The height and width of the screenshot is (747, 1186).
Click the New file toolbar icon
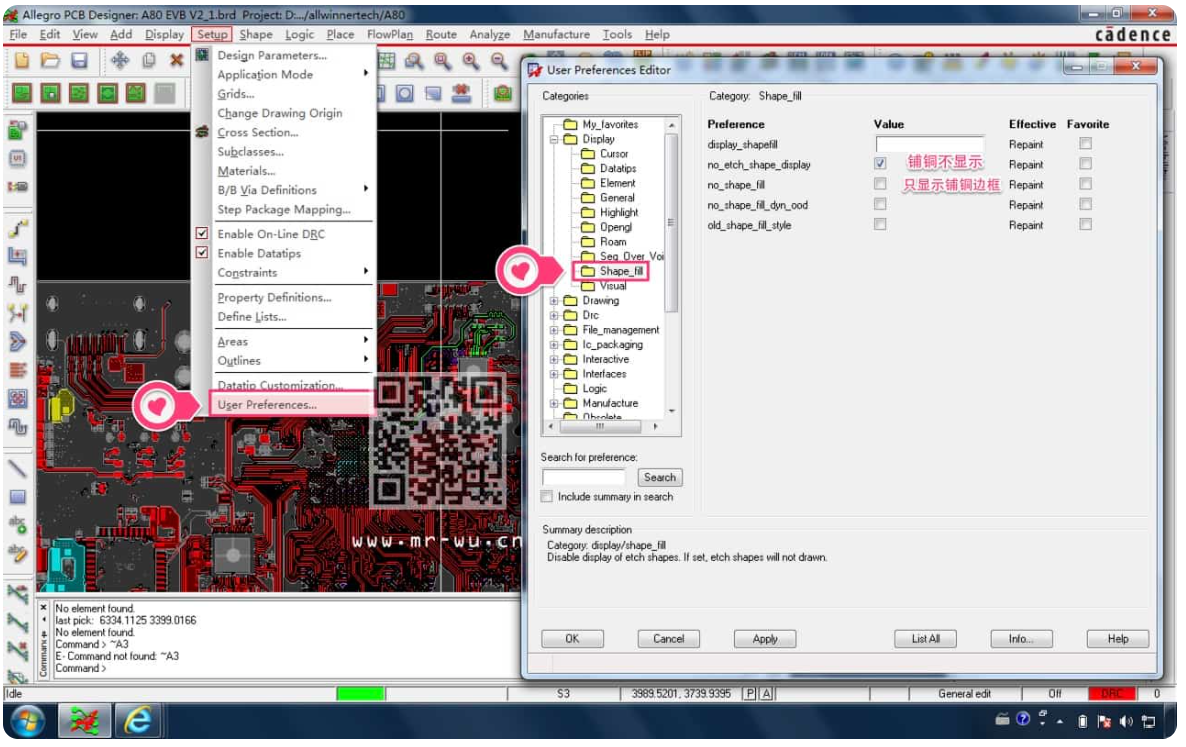pos(21,60)
